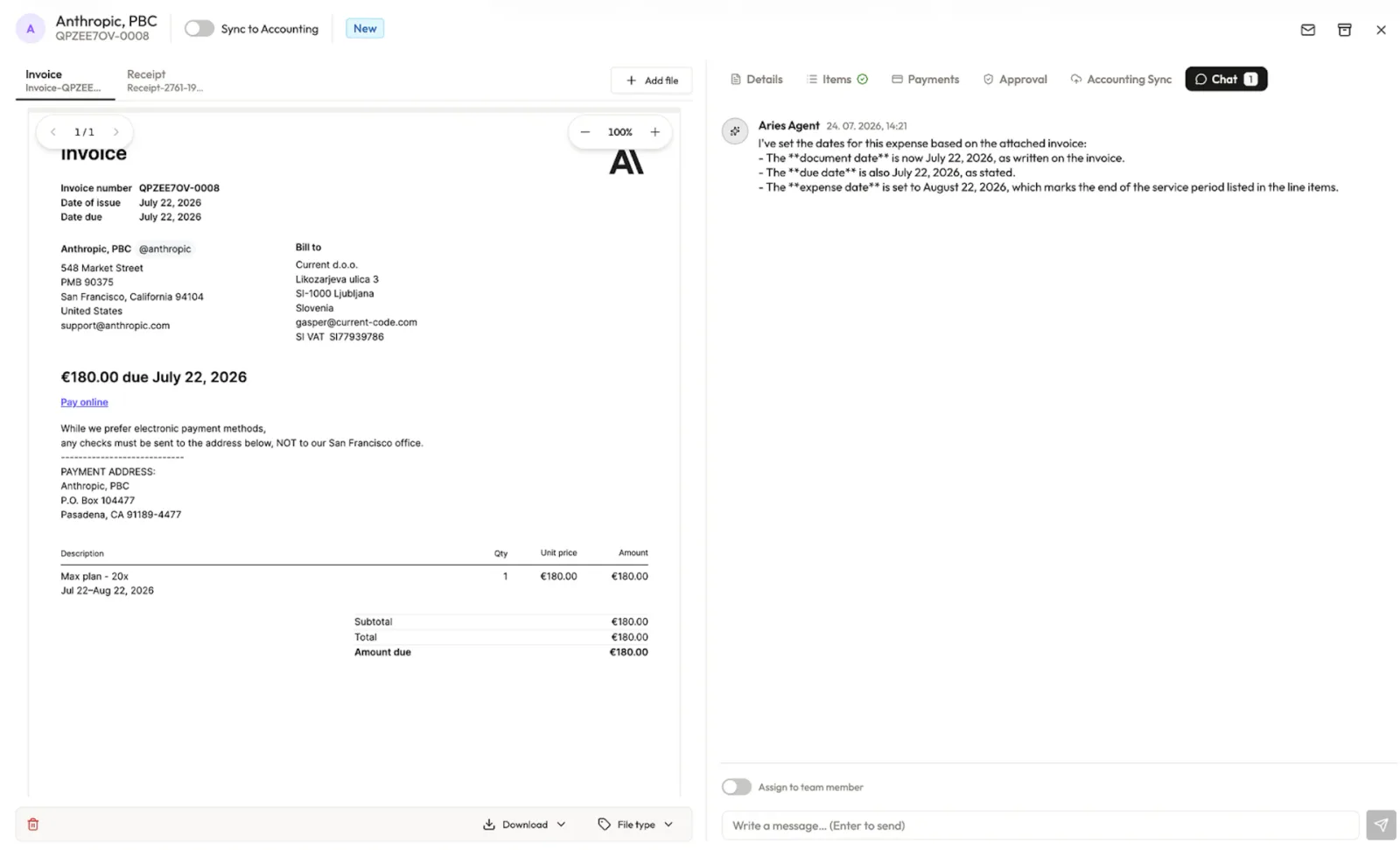Open the Payments tab

tap(925, 80)
